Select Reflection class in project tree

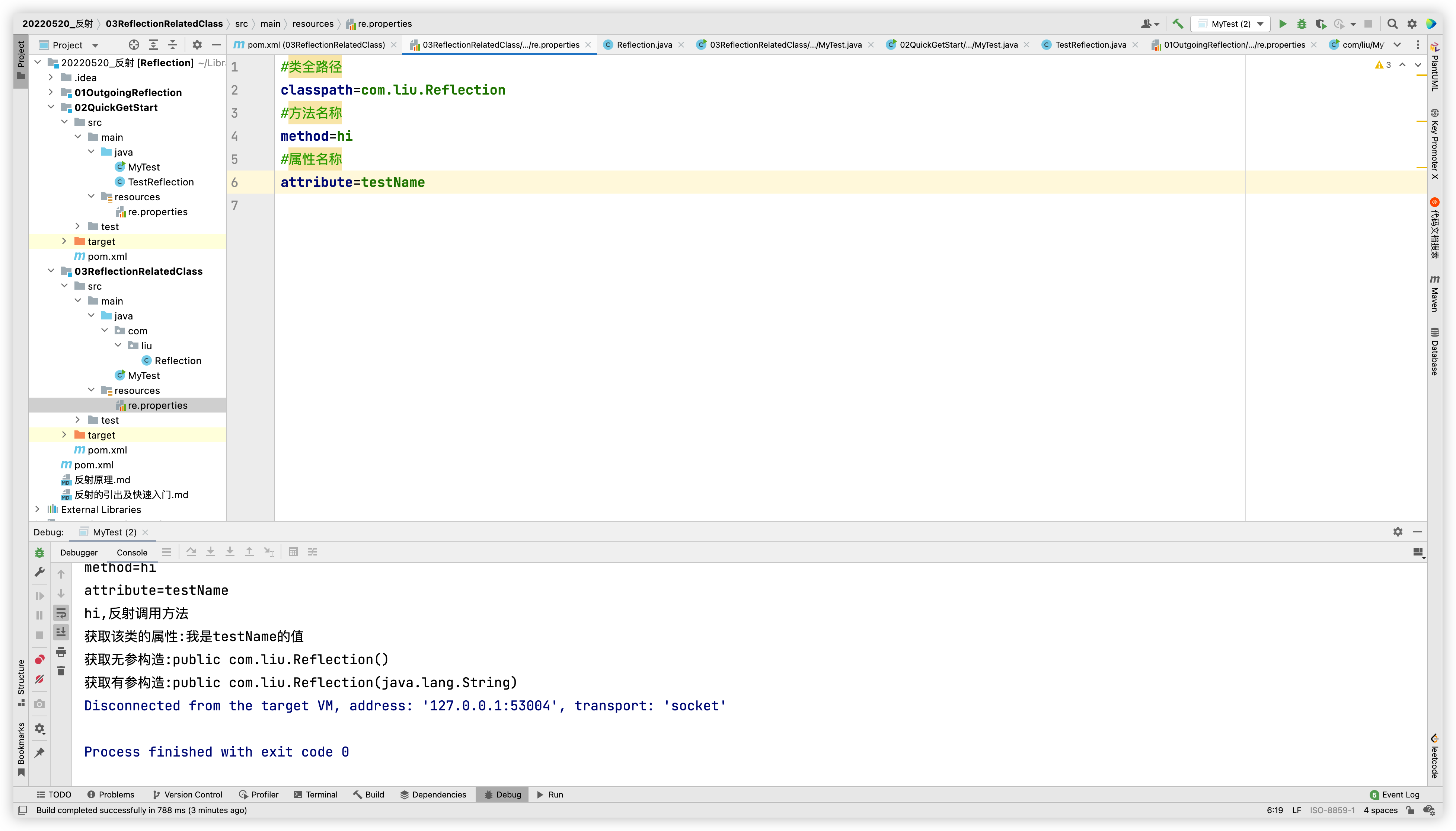point(178,360)
